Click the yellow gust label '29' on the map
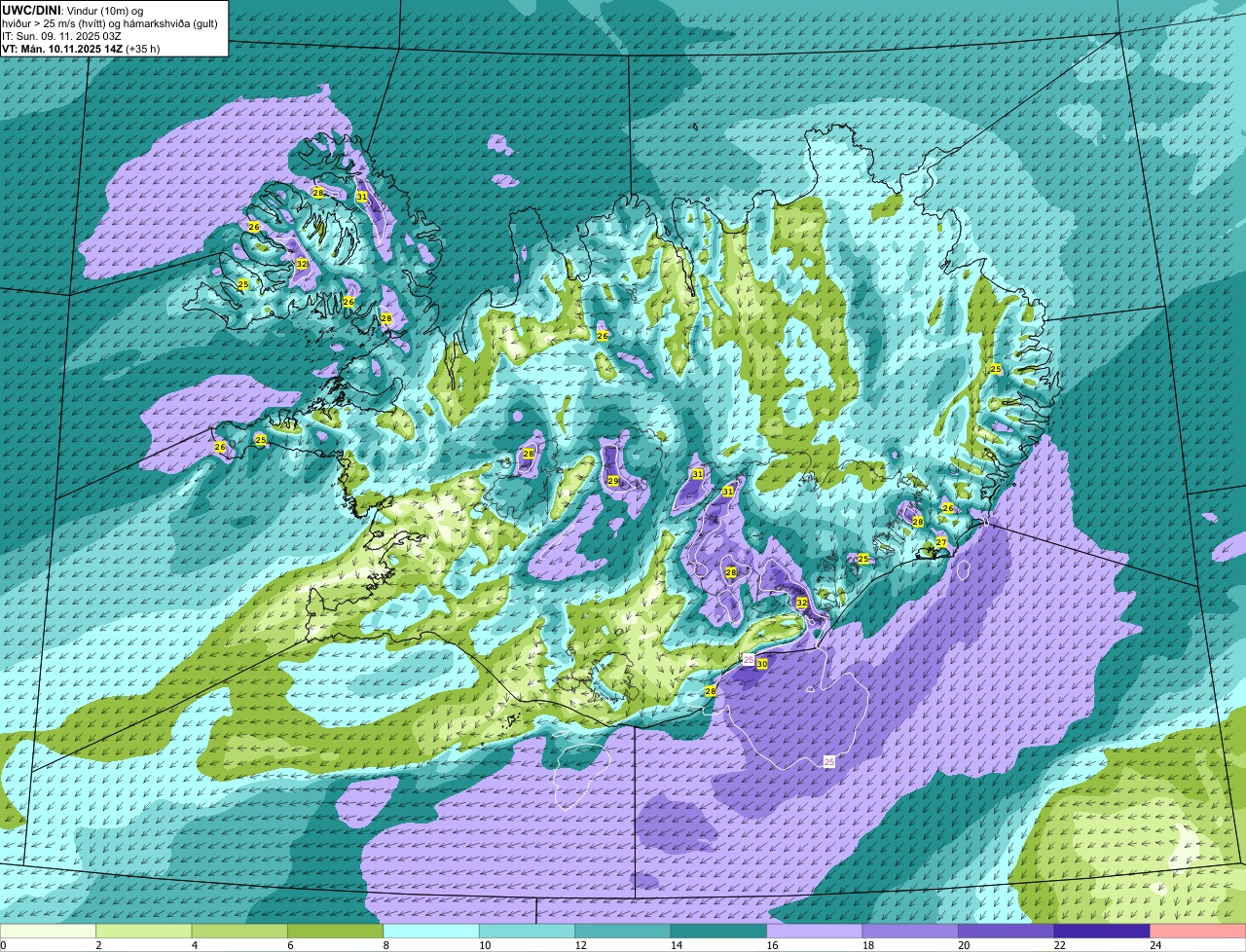 click(613, 481)
